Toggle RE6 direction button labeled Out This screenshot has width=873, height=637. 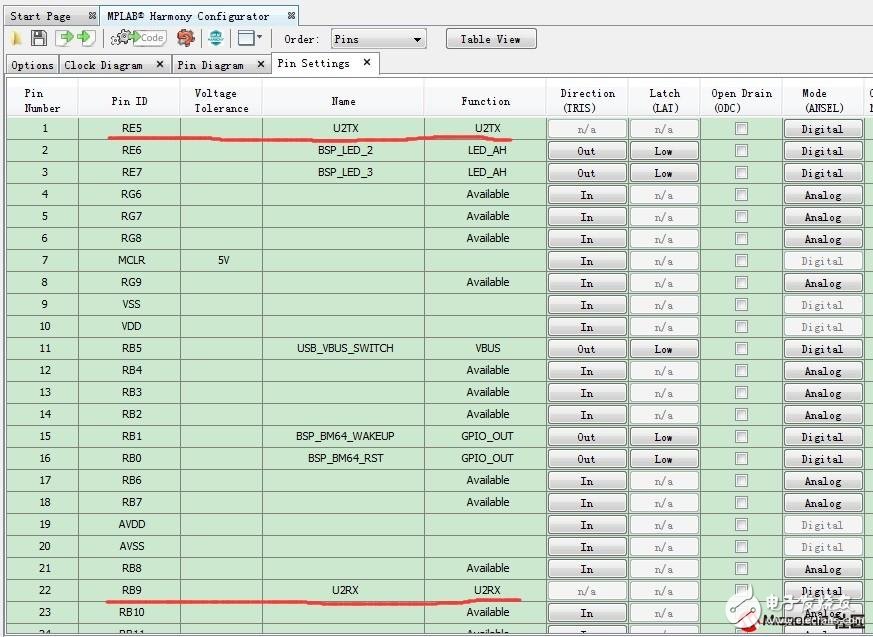tap(587, 151)
